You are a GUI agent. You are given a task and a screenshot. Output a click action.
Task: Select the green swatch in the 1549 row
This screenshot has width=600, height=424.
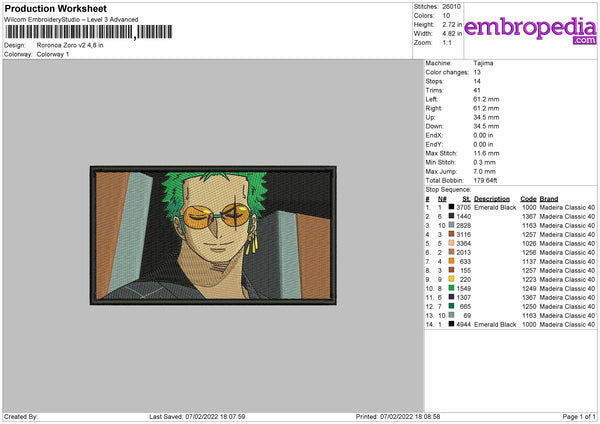pyautogui.click(x=451, y=288)
